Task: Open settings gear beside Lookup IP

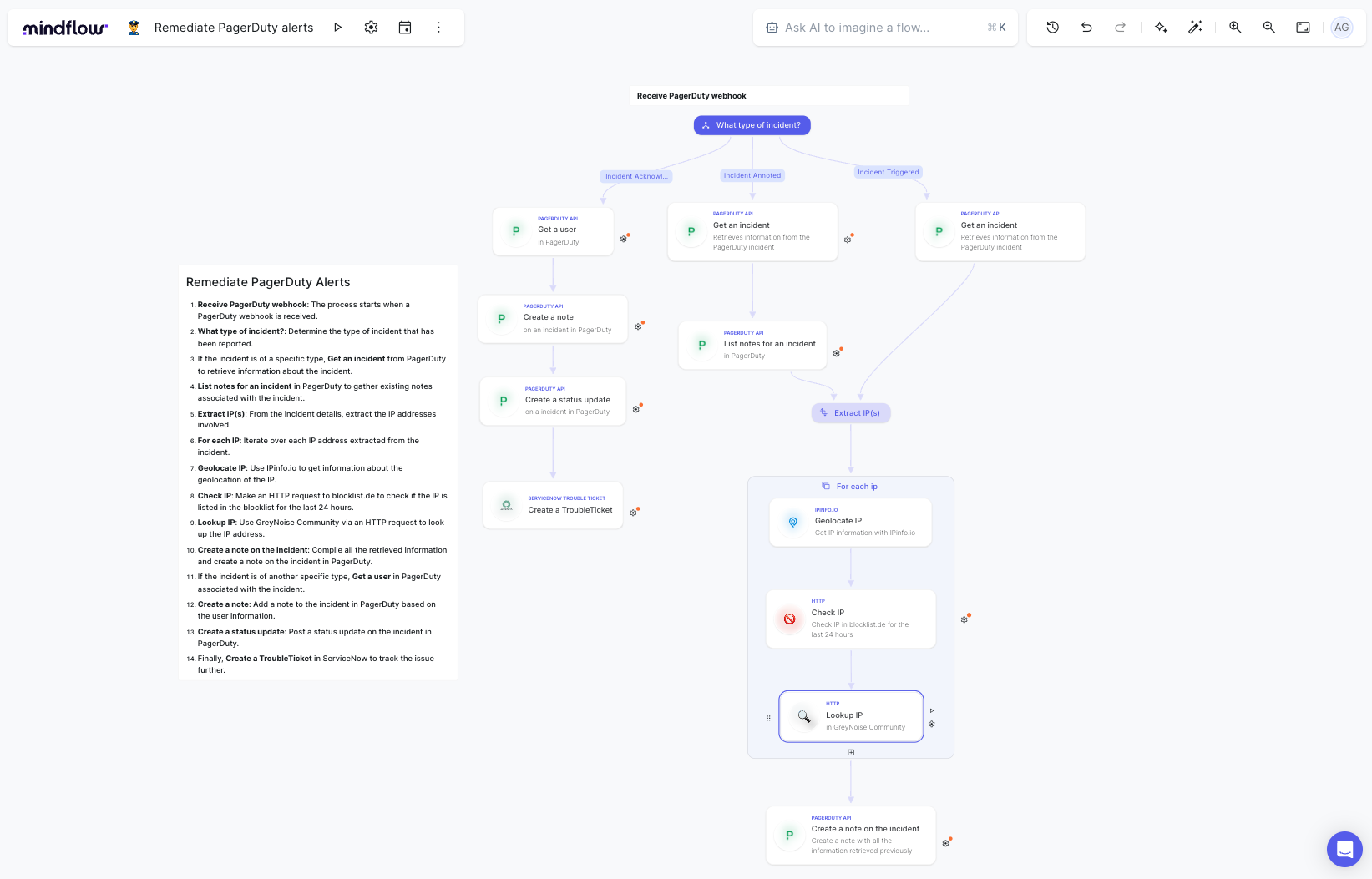Action: 932,724
